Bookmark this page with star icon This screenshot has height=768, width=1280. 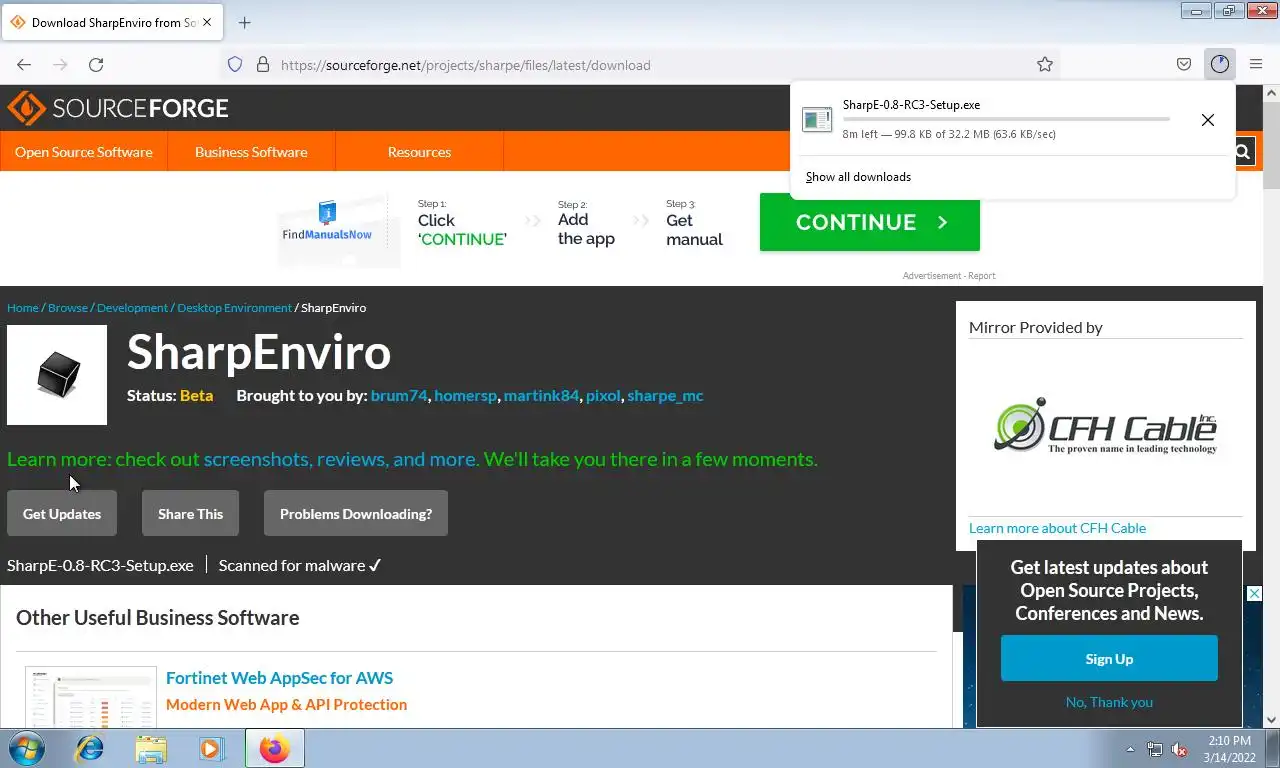click(1045, 65)
